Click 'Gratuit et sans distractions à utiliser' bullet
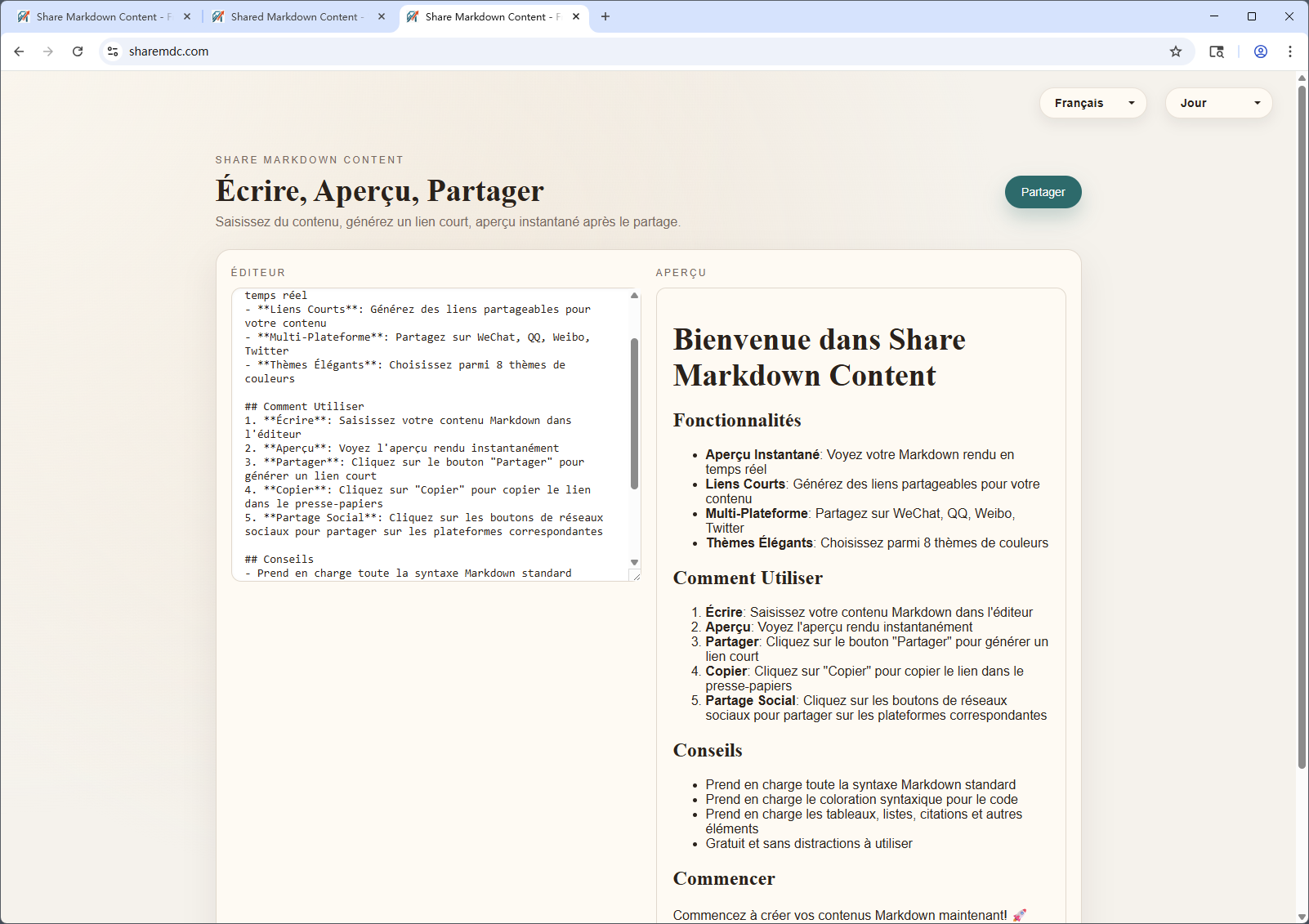 pyautogui.click(x=809, y=843)
